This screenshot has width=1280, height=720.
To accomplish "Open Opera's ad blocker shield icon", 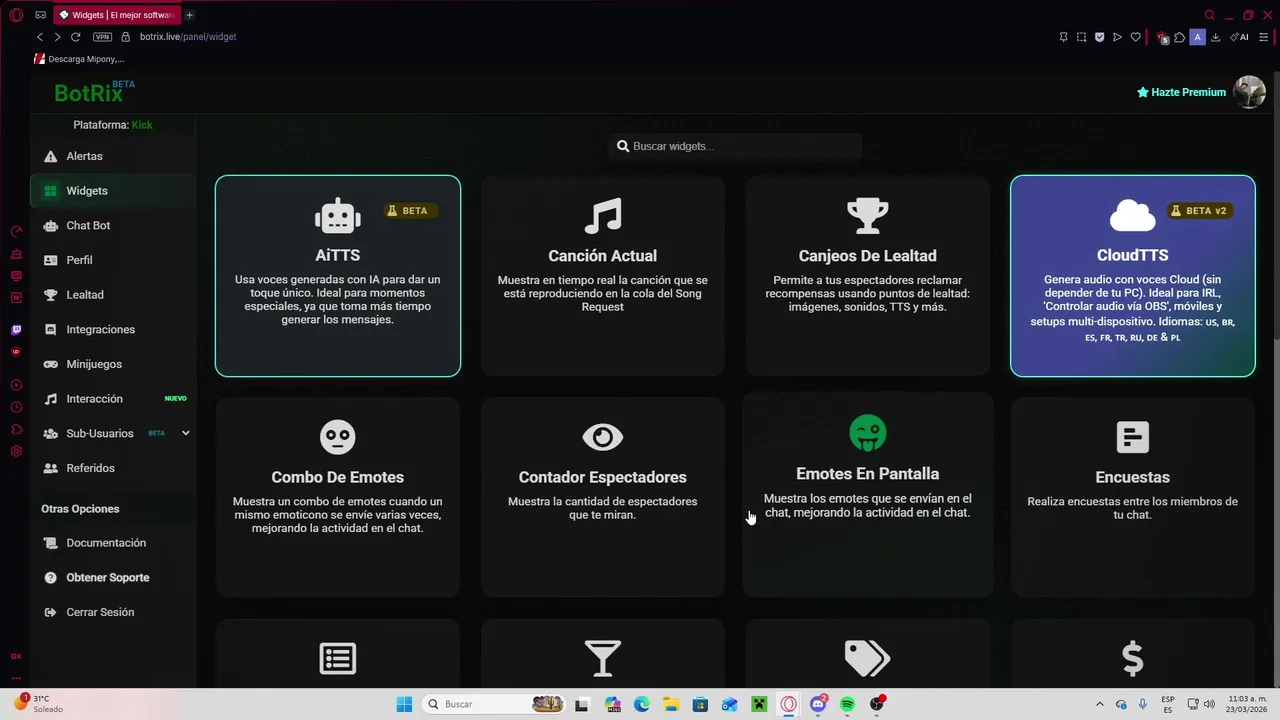I will click(1099, 37).
